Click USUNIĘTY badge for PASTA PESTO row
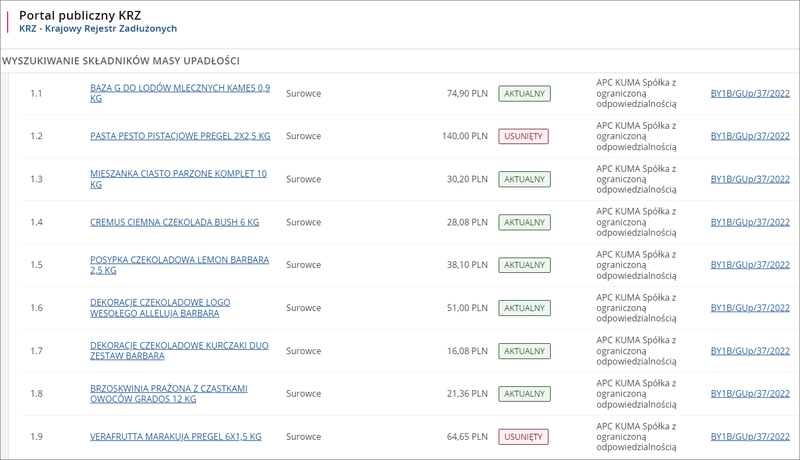The height and width of the screenshot is (460, 800). click(x=524, y=136)
